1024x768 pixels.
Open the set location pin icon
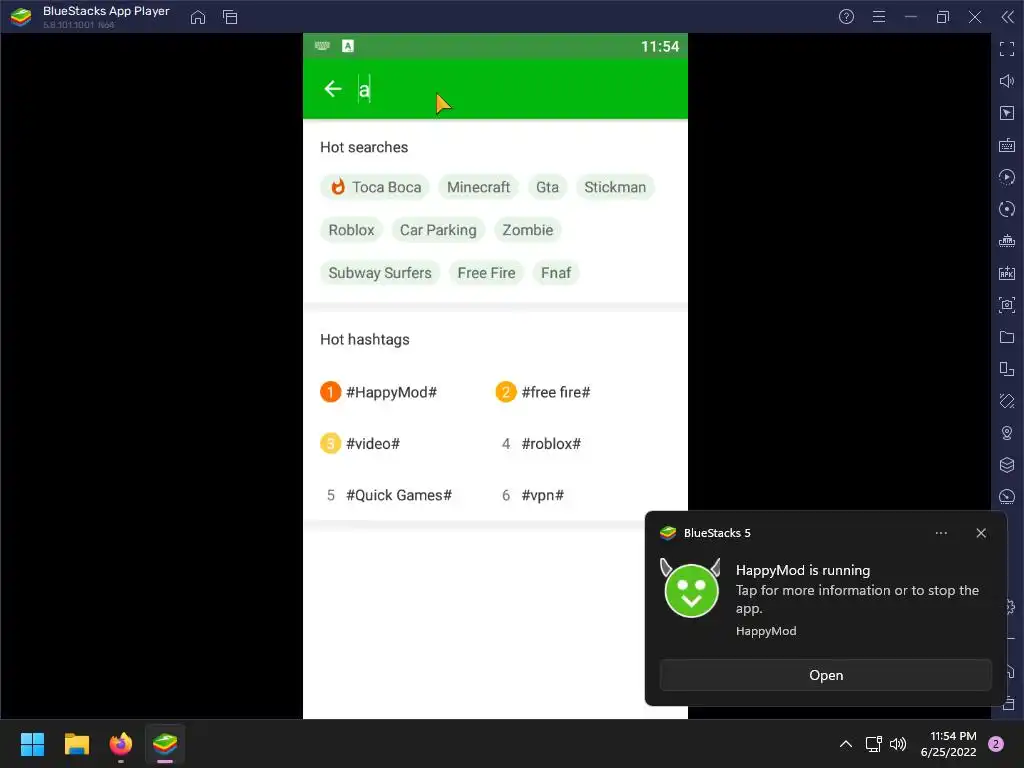1007,433
